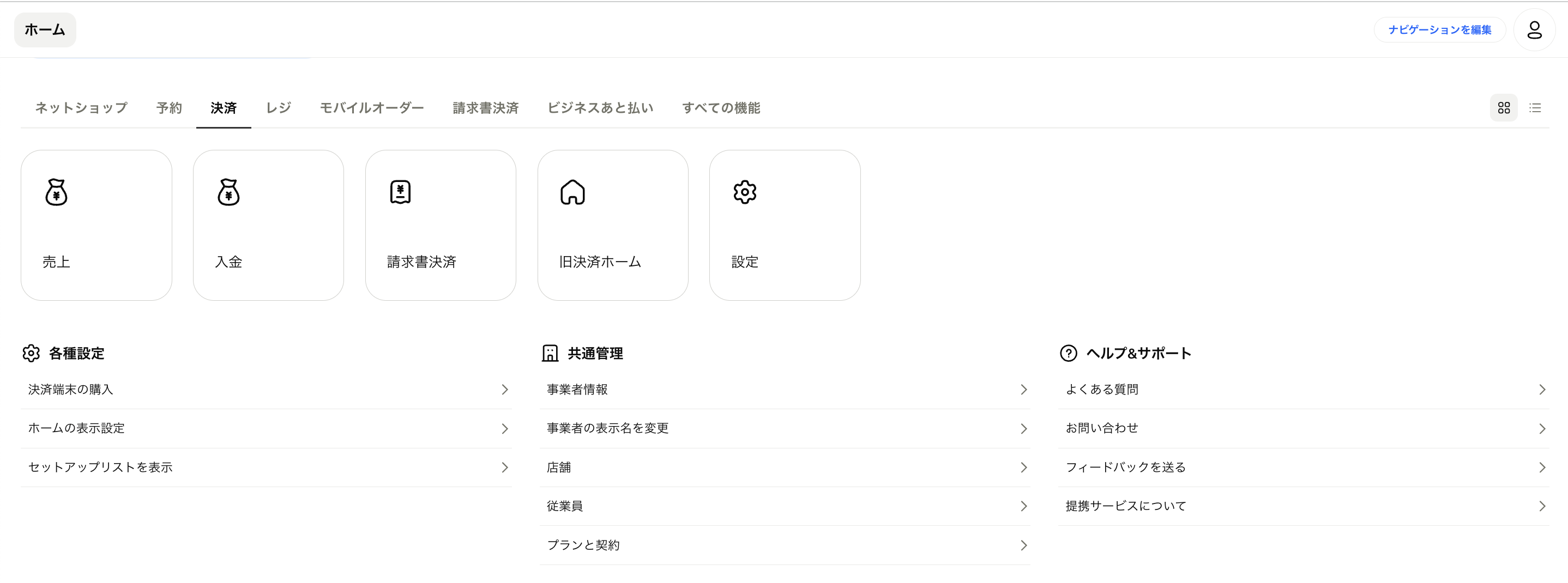
Task: Click chevron on 店舗 row
Action: (1024, 467)
